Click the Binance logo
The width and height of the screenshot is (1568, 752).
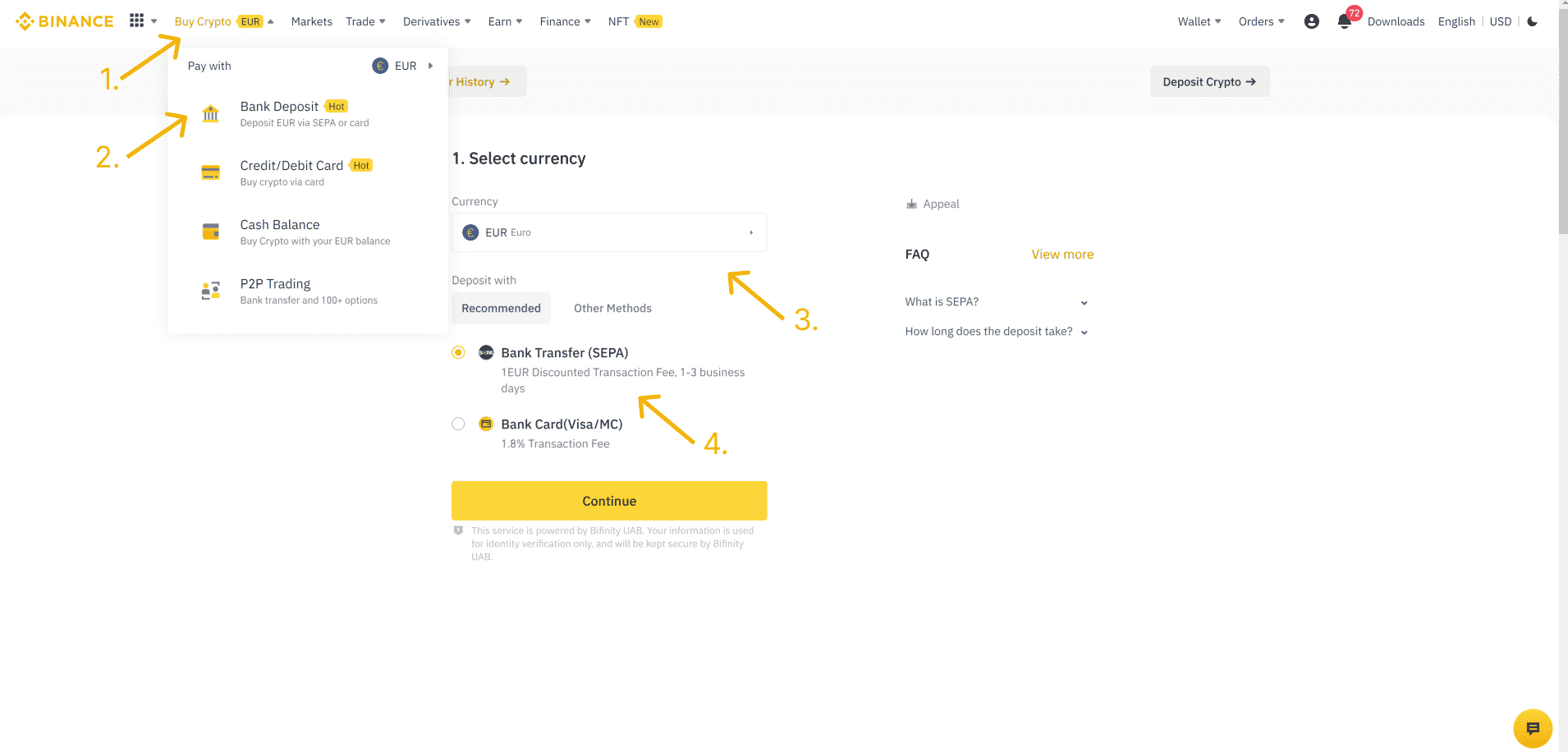pos(65,21)
